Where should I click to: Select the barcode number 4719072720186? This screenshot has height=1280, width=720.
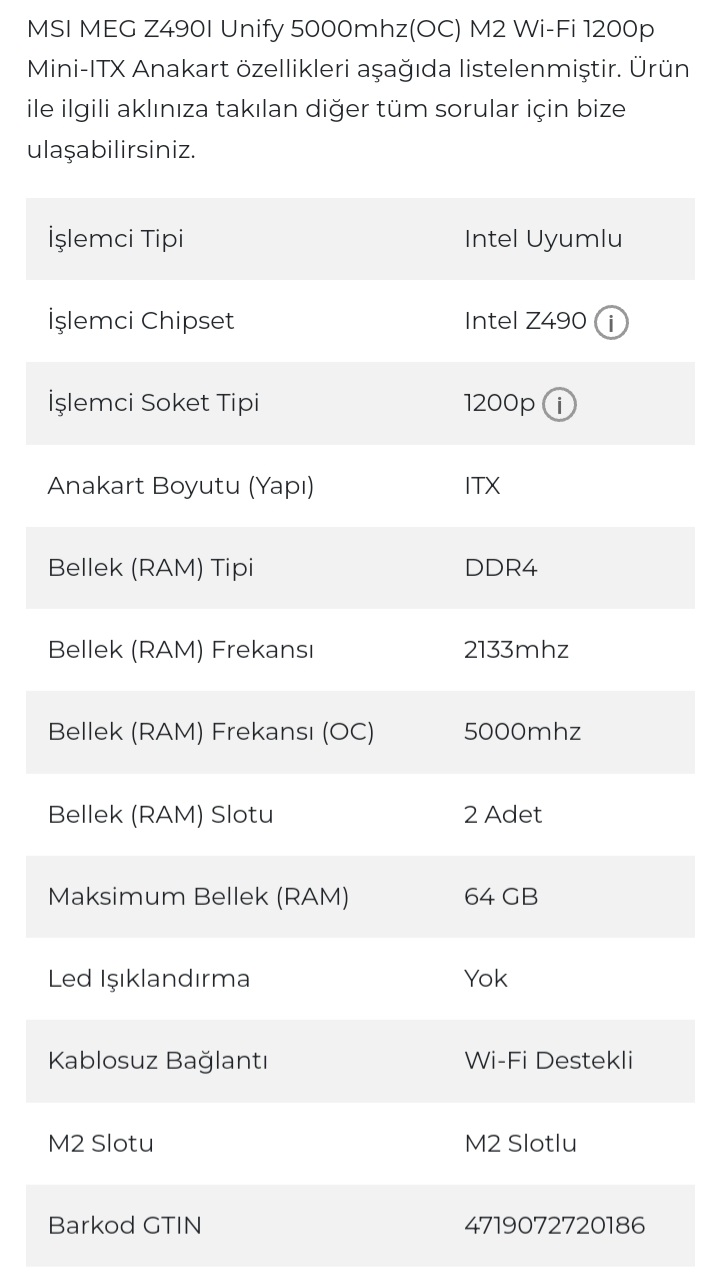tap(555, 1225)
